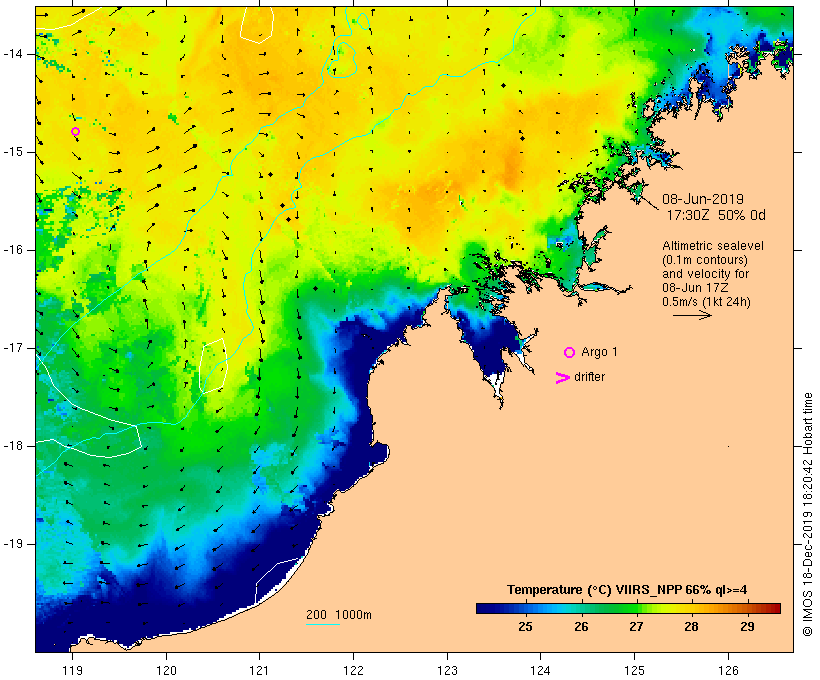Click the longitude axis label 121

click(259, 670)
